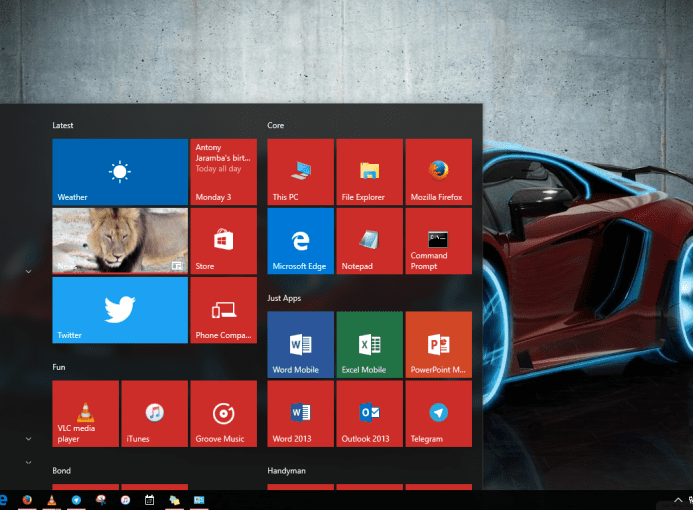Expand the chevron just above Bond group
693x510 pixels.
[28, 463]
